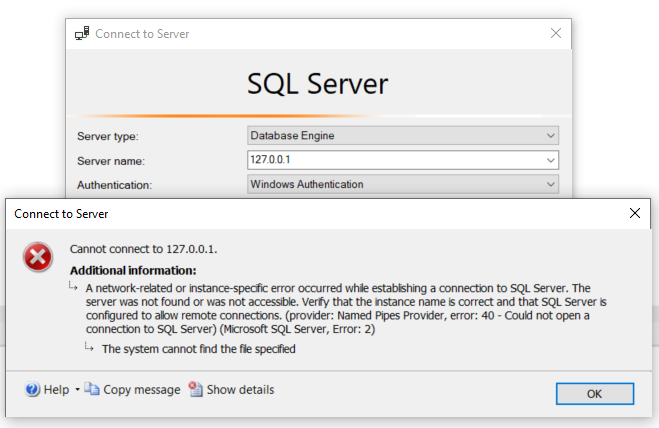Viewport: 659px width, 428px height.
Task: Click the arrow beside the network error message
Action: (73, 286)
